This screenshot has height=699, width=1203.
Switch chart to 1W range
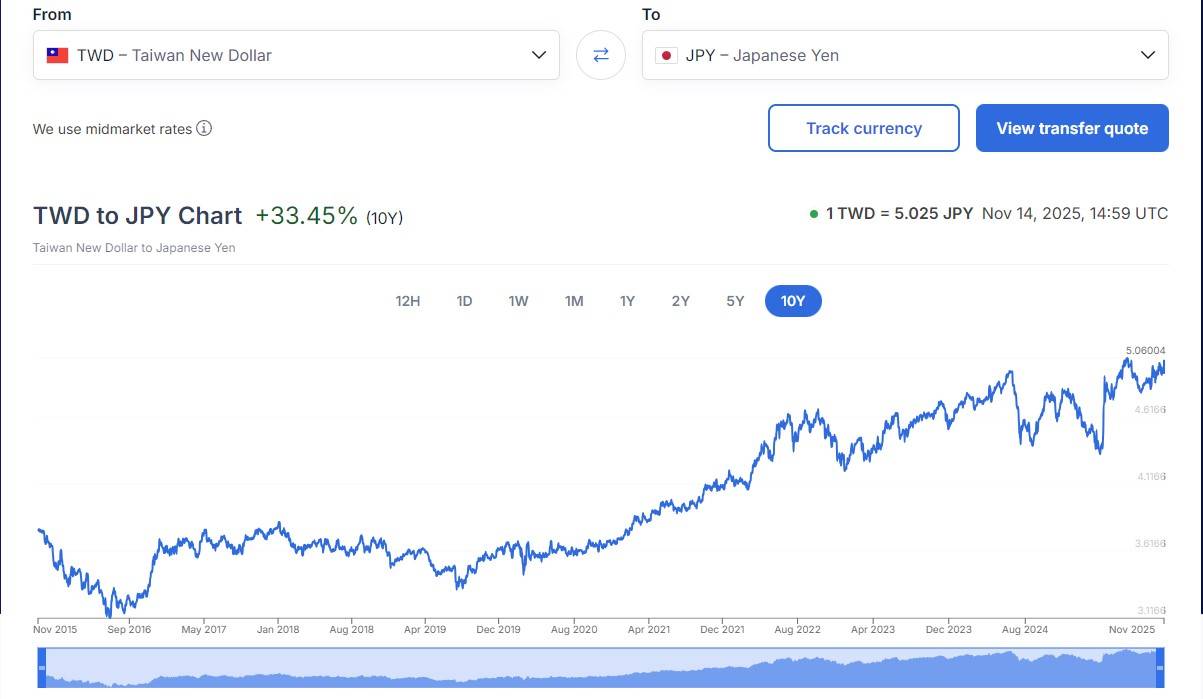[x=518, y=301]
